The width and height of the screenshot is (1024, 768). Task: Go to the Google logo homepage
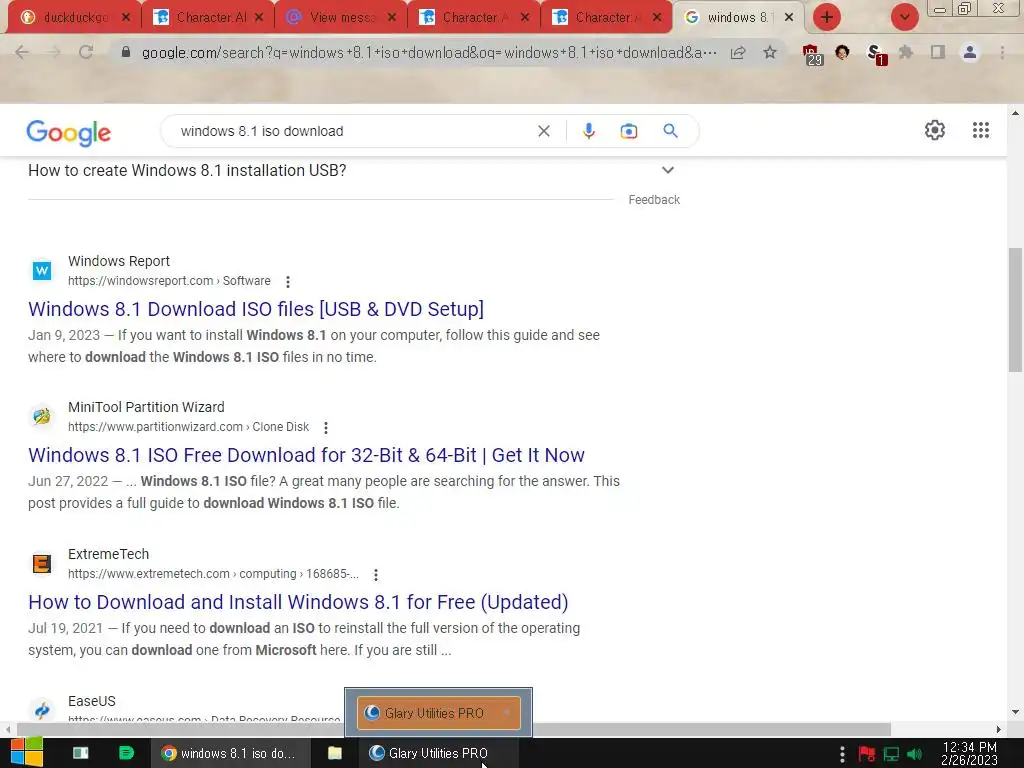[x=69, y=133]
